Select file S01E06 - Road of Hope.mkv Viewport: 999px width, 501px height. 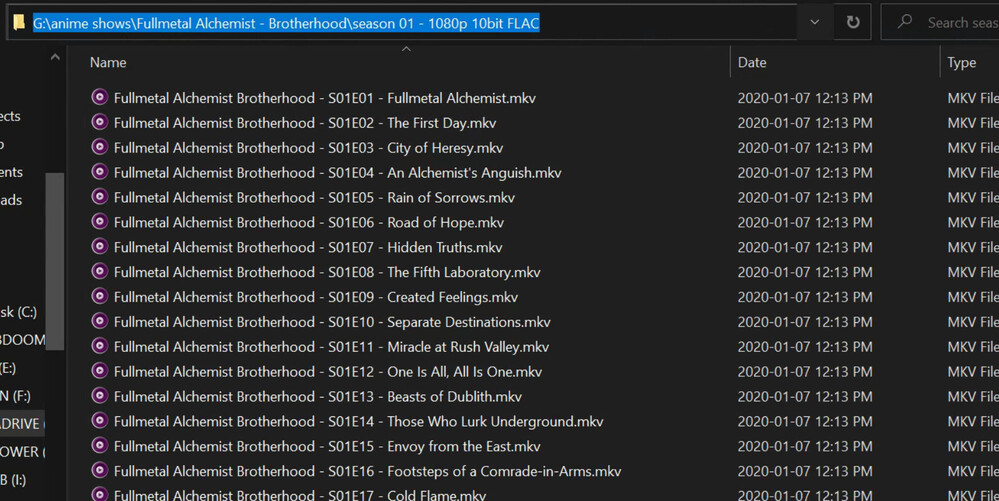(x=308, y=222)
